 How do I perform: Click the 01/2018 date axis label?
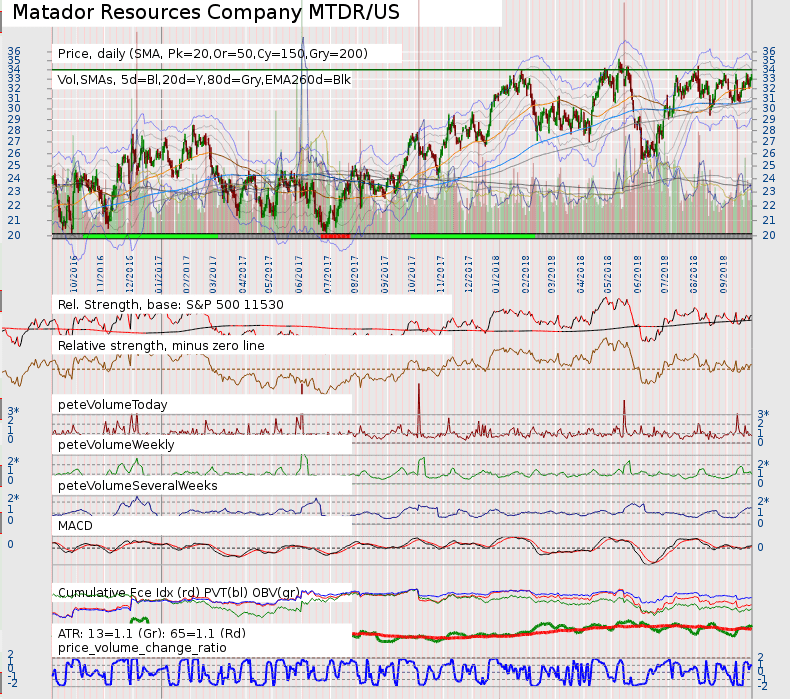click(x=496, y=274)
